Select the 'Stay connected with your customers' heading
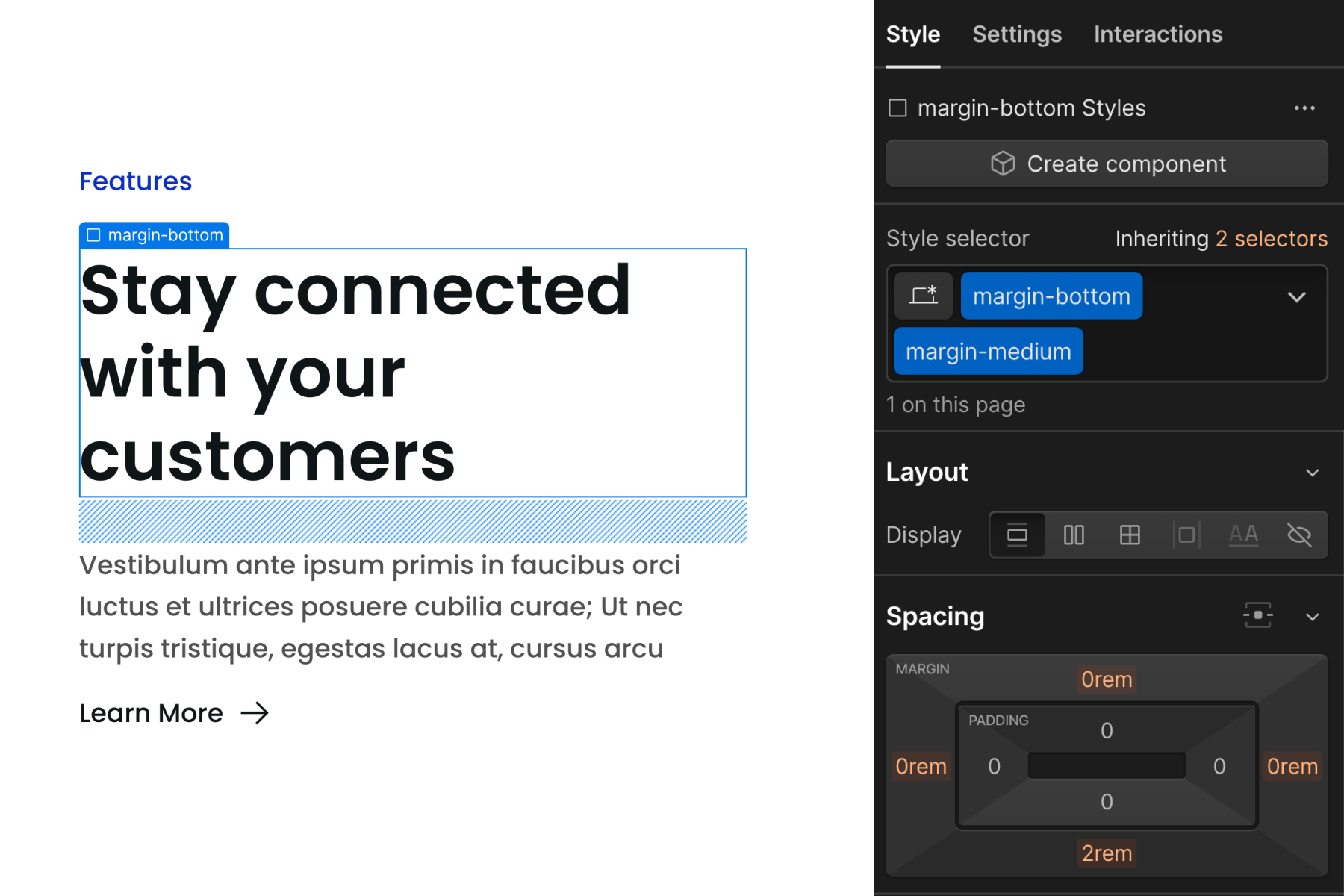 pyautogui.click(x=413, y=373)
